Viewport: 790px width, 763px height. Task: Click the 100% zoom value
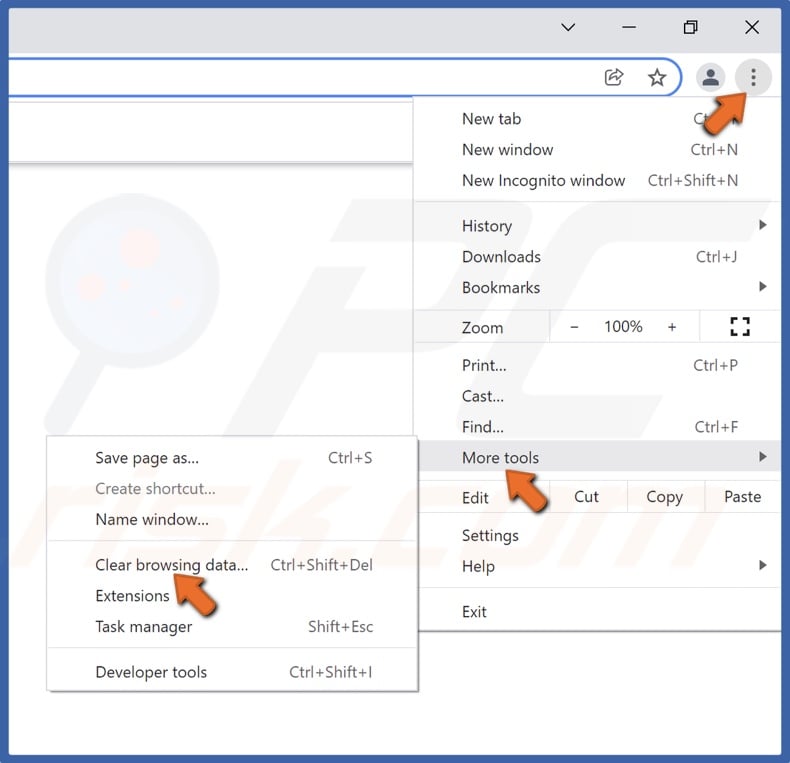(x=623, y=327)
